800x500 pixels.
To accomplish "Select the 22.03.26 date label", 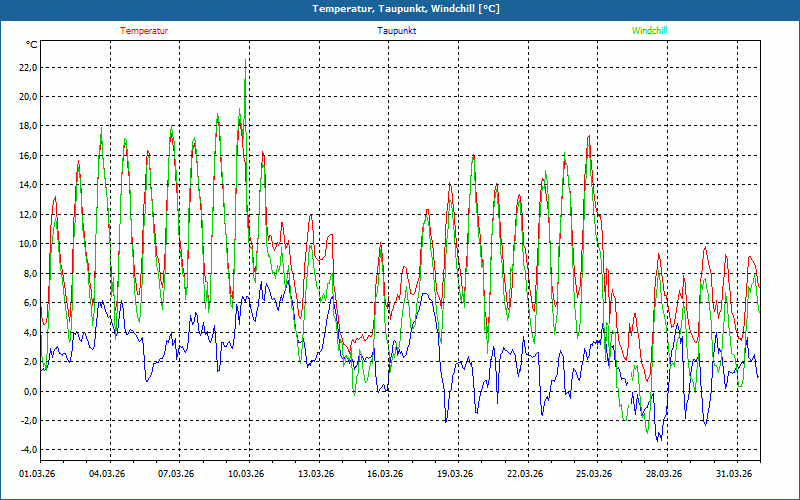I will (x=523, y=474).
